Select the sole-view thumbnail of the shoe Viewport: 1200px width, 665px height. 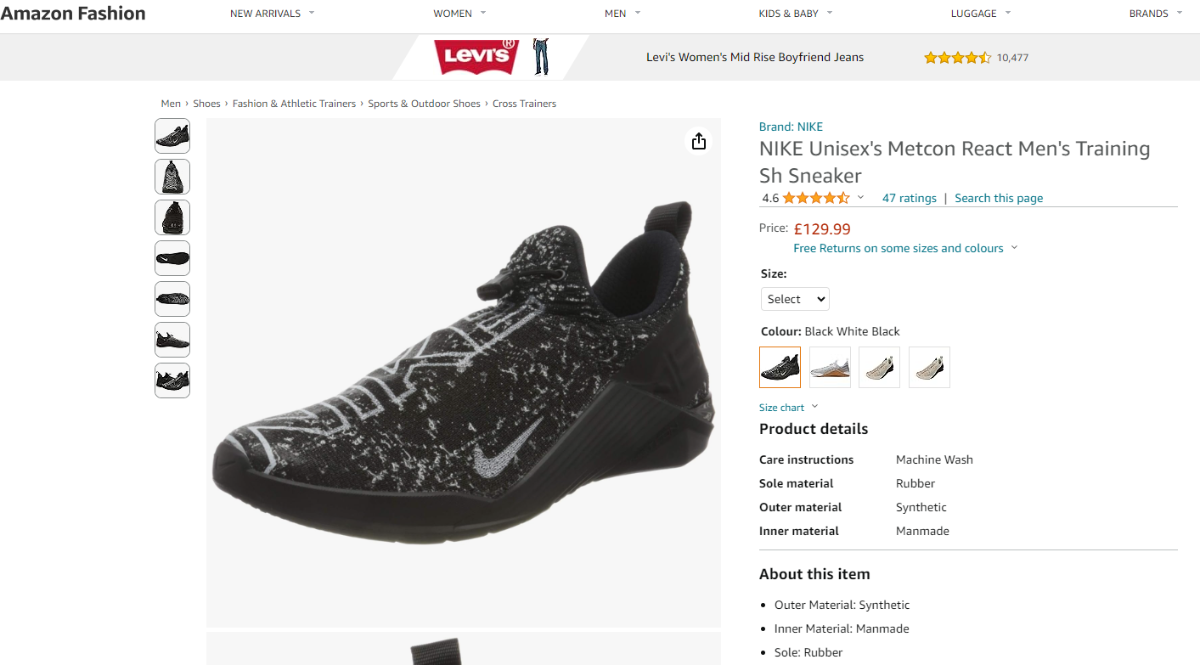pos(172,258)
